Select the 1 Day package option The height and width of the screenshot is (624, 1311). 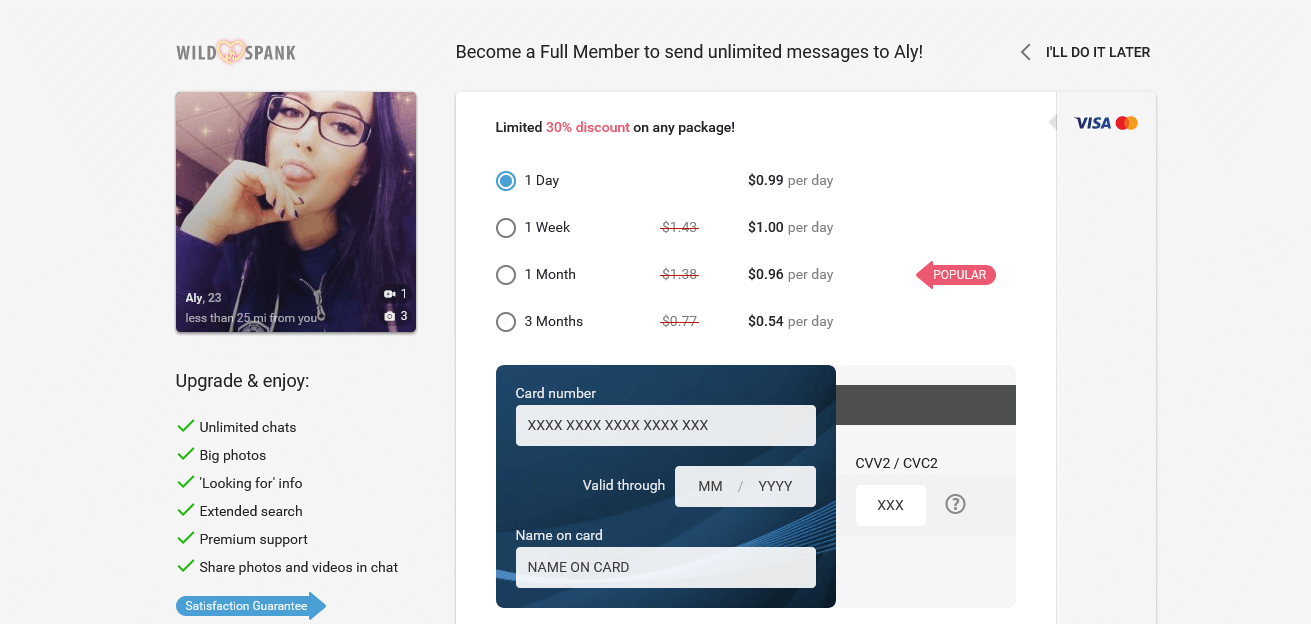pyautogui.click(x=506, y=181)
